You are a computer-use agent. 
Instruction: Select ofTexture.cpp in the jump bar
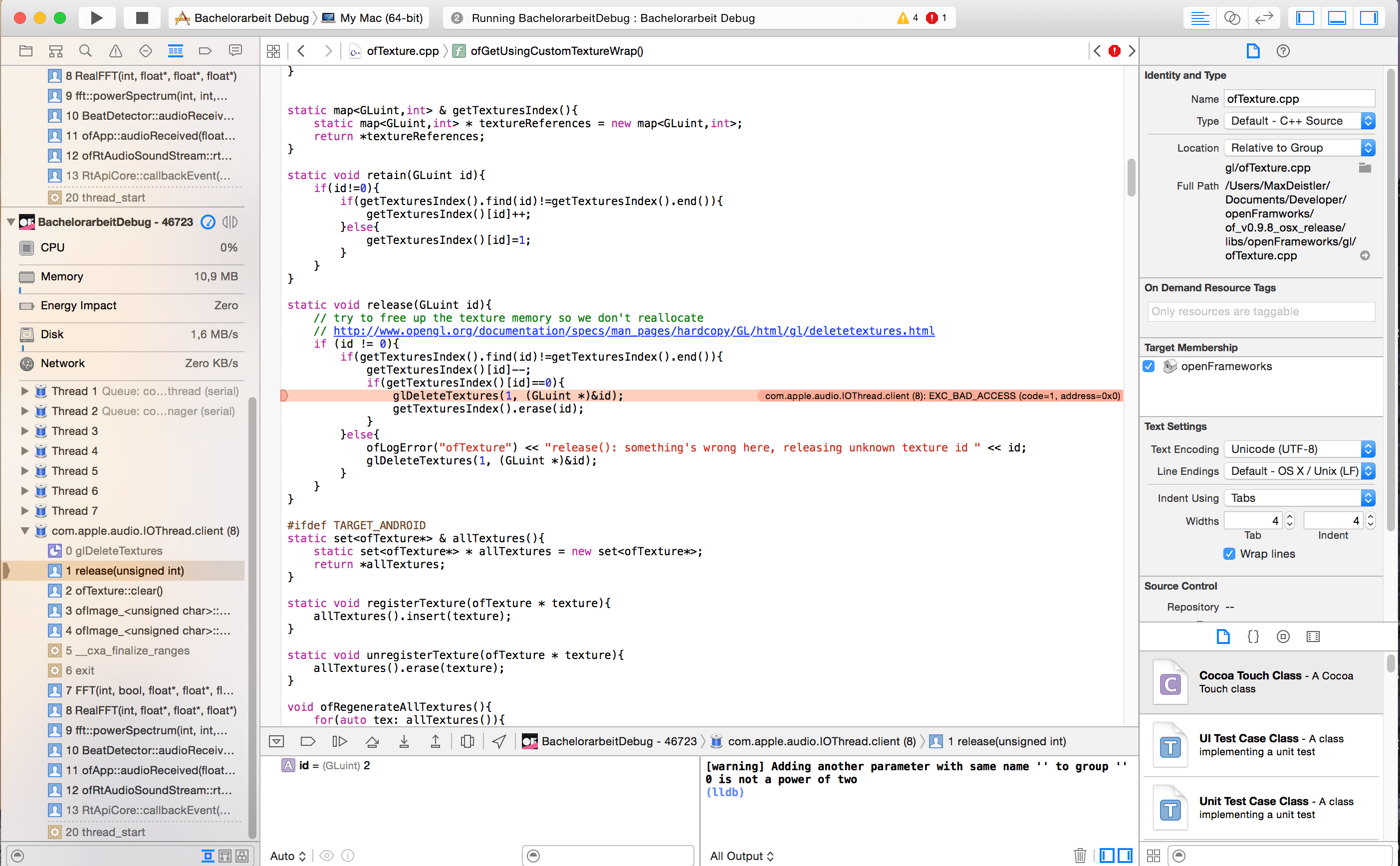(402, 51)
